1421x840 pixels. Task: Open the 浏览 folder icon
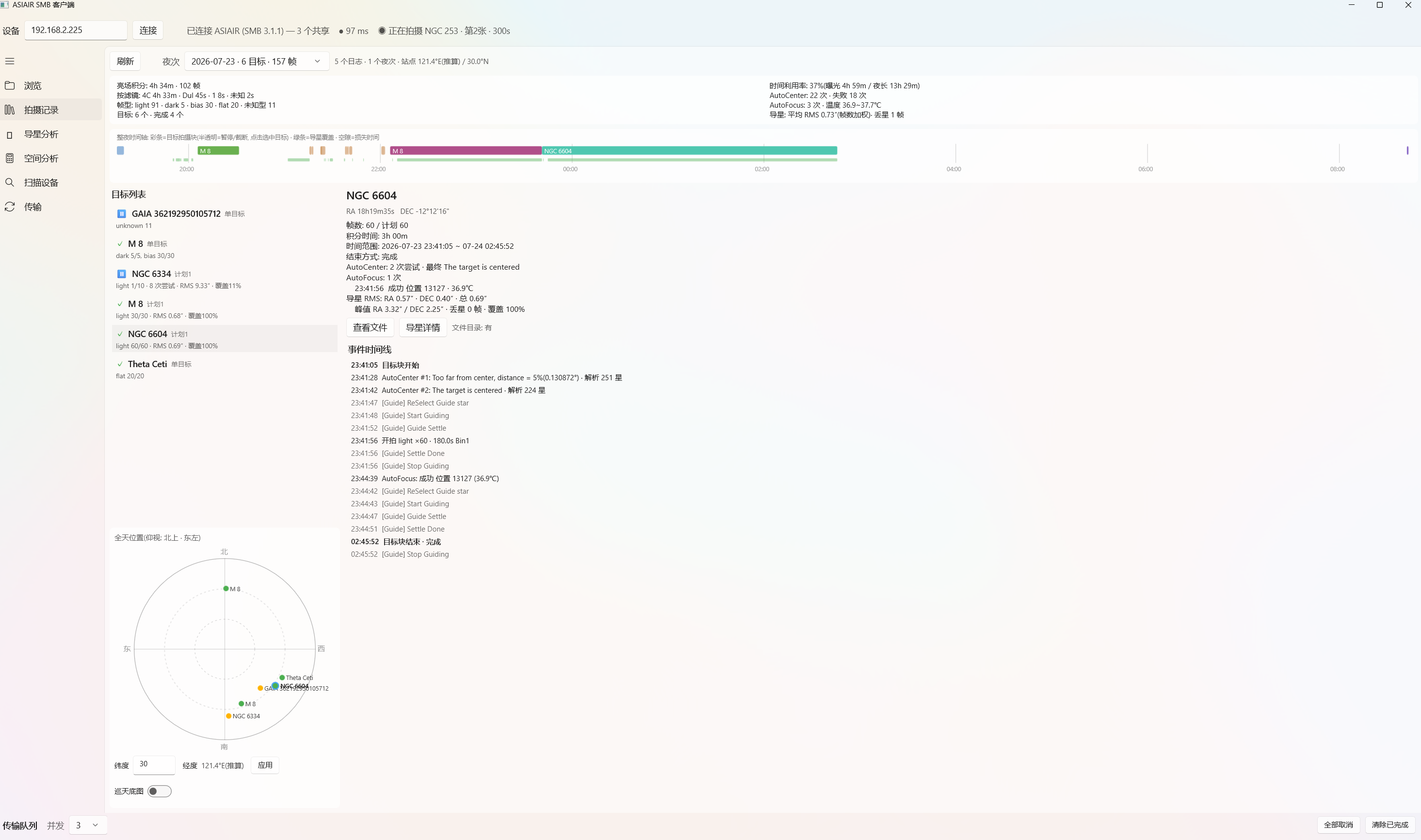coord(10,85)
